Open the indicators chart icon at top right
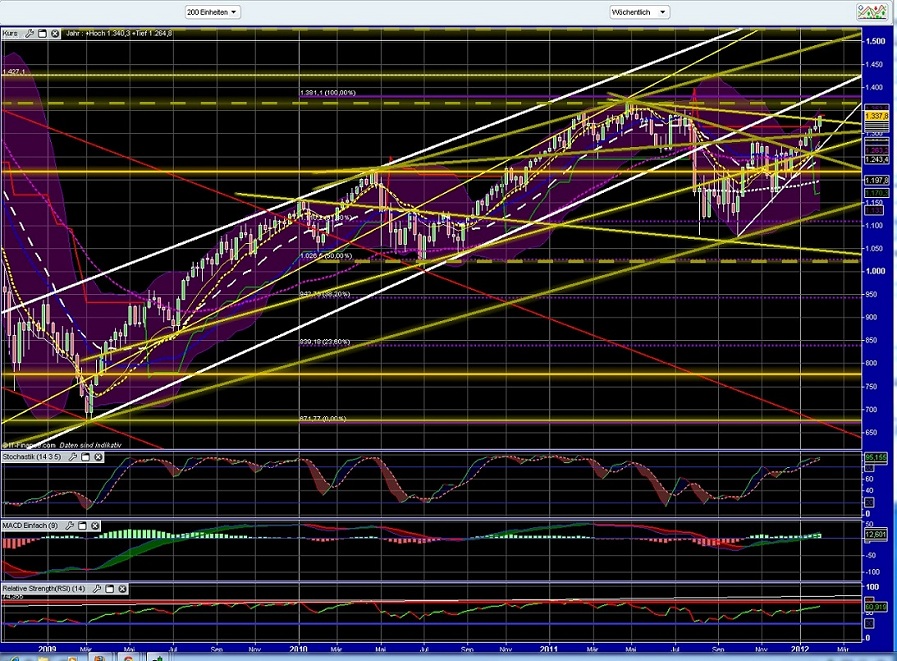This screenshot has height=661, width=897. coord(871,12)
